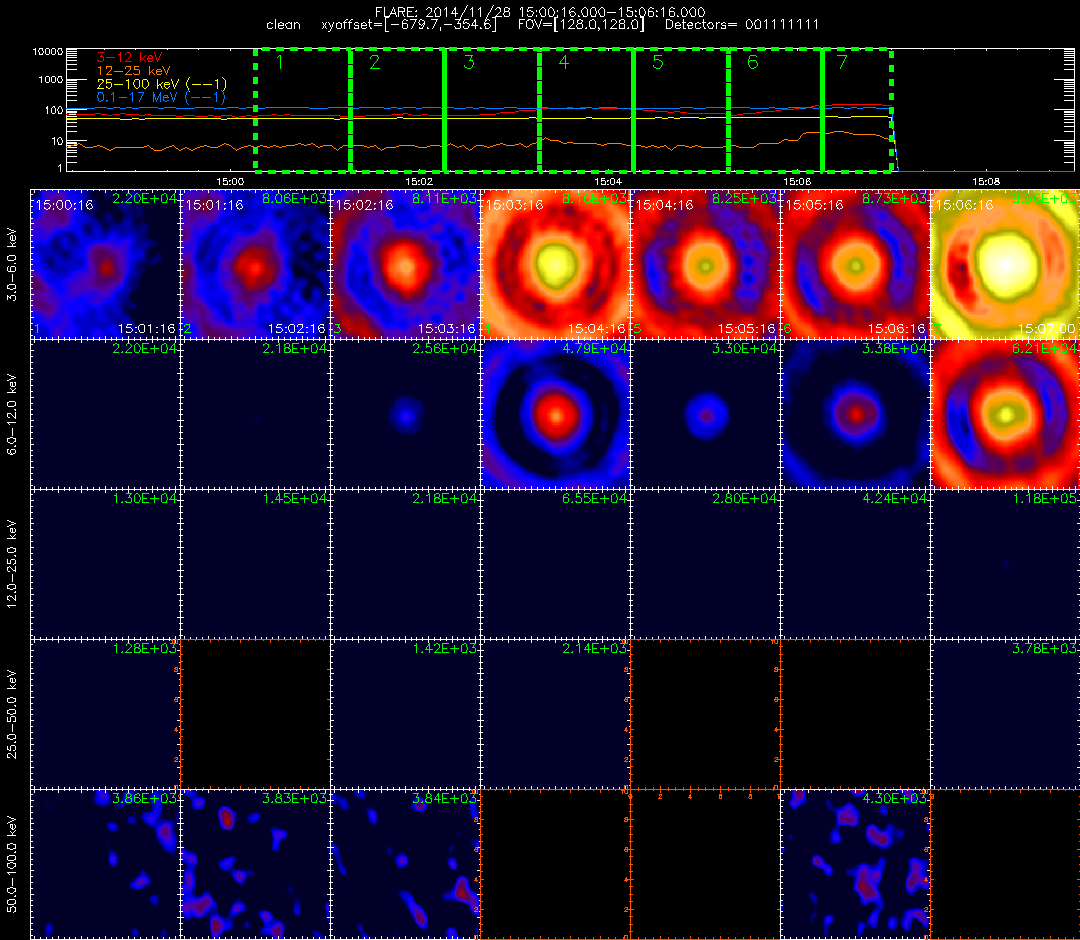Click the yellow '25-100 keV (--1)' legend entry
1080x940 pixels.
pos(161,84)
